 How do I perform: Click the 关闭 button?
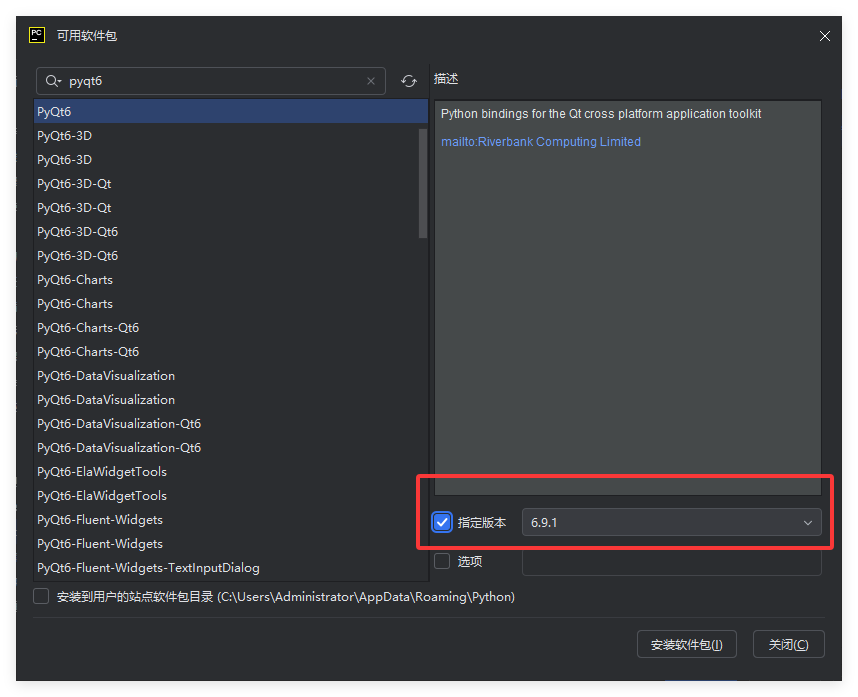pos(788,644)
